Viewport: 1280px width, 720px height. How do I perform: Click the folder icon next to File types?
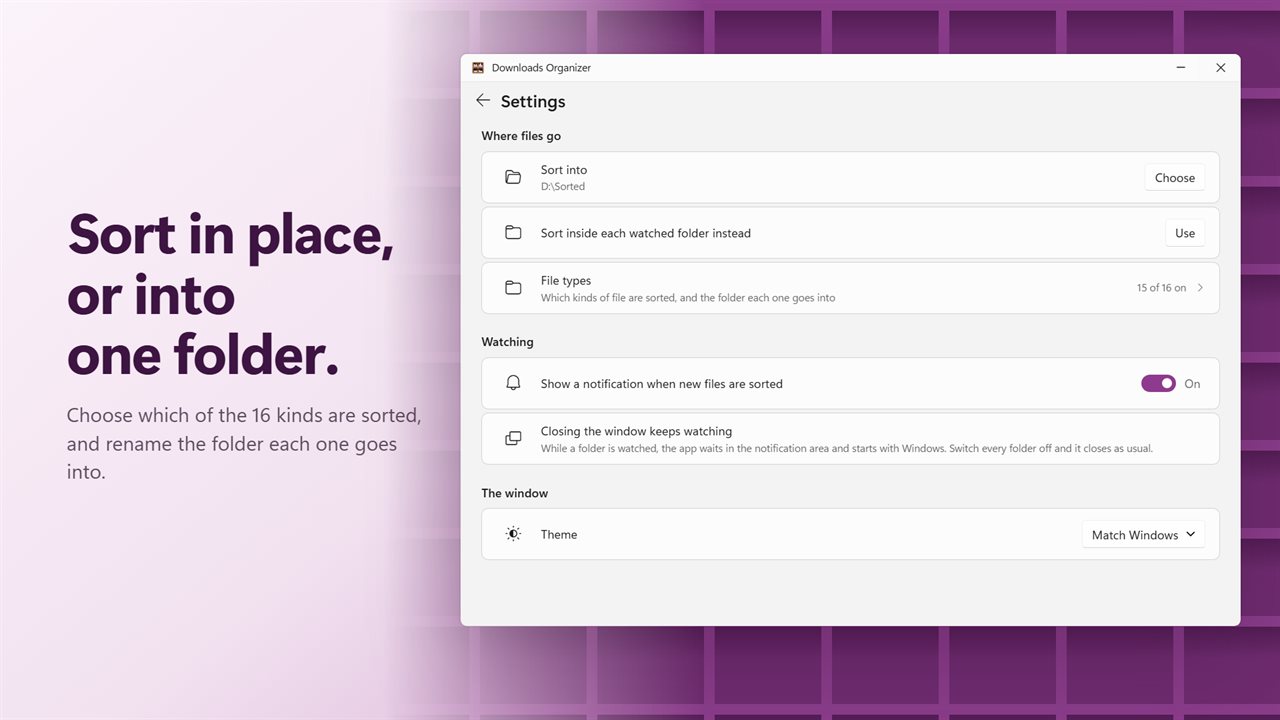[x=513, y=288]
